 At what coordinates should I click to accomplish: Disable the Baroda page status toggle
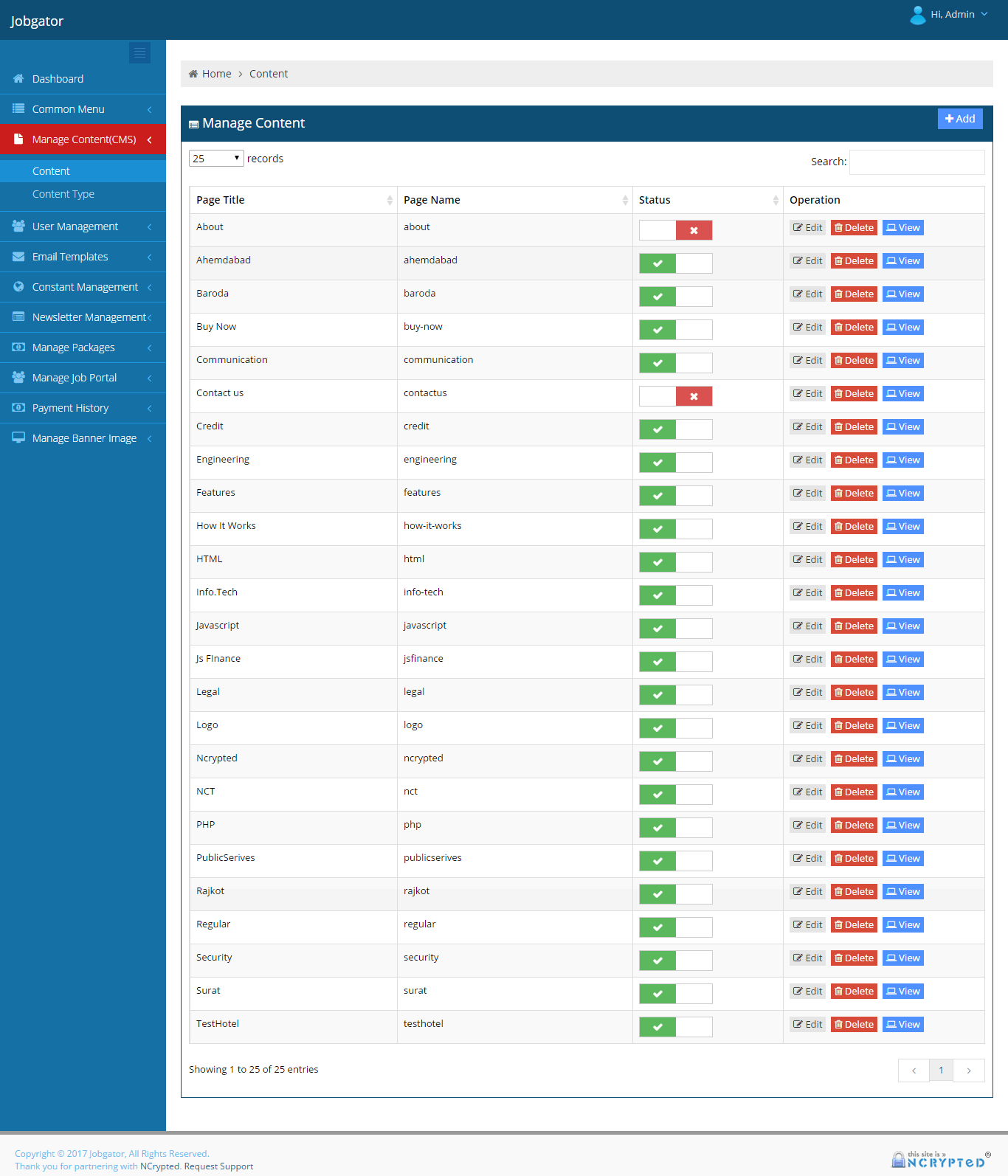click(675, 297)
